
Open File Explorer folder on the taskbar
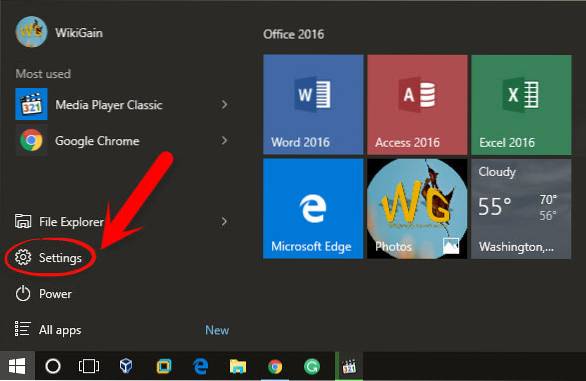pyautogui.click(x=238, y=366)
